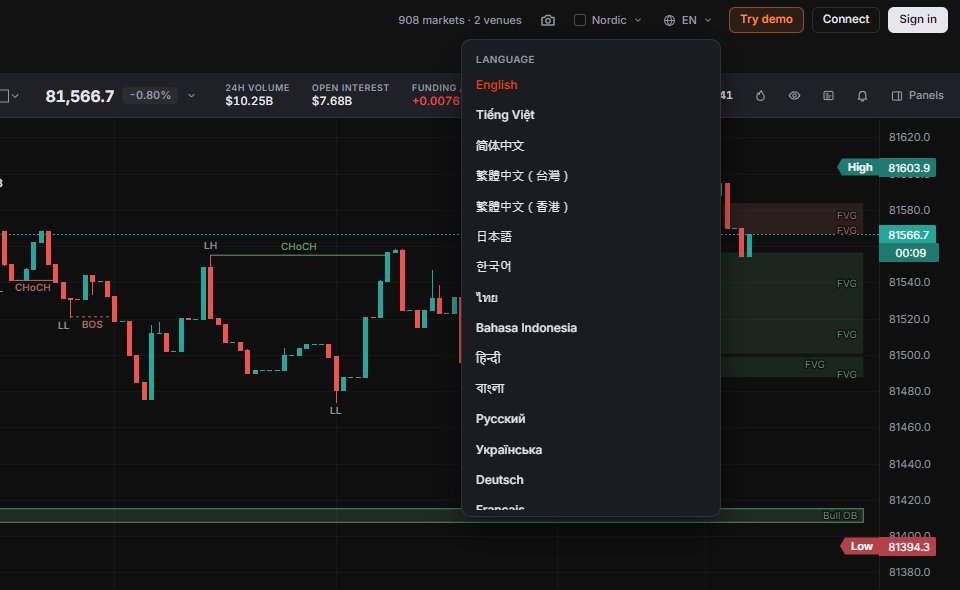Click the -0.80% change badge

[x=150, y=95]
